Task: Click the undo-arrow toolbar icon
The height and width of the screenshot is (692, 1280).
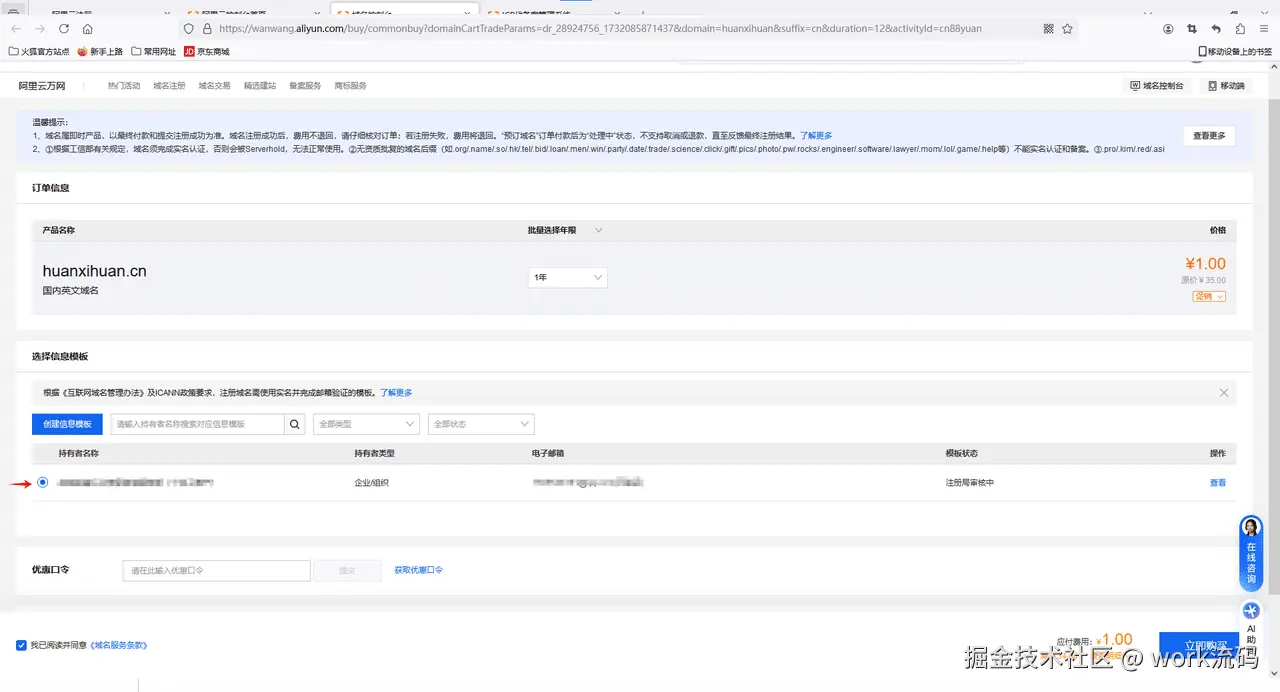Action: 1216,29
